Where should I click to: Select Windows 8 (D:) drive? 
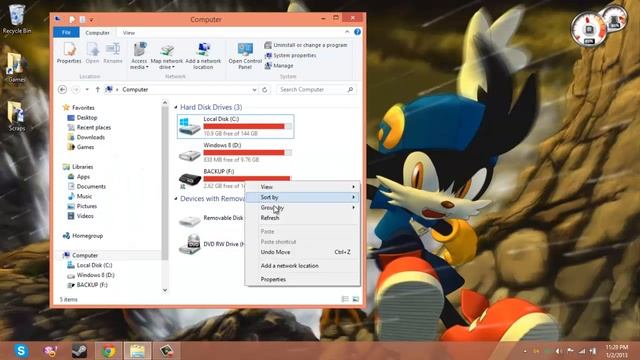tap(236, 152)
